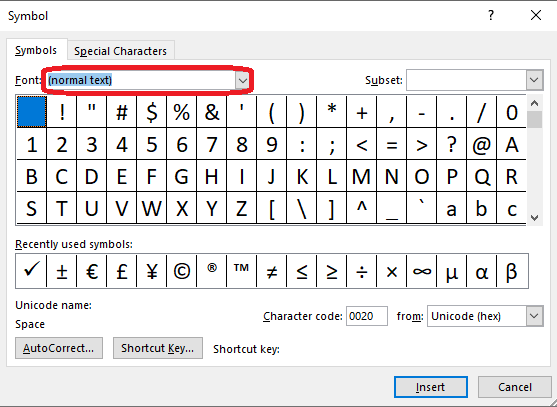Select the check mark recent symbol
The height and width of the screenshot is (407, 557).
tap(31, 271)
